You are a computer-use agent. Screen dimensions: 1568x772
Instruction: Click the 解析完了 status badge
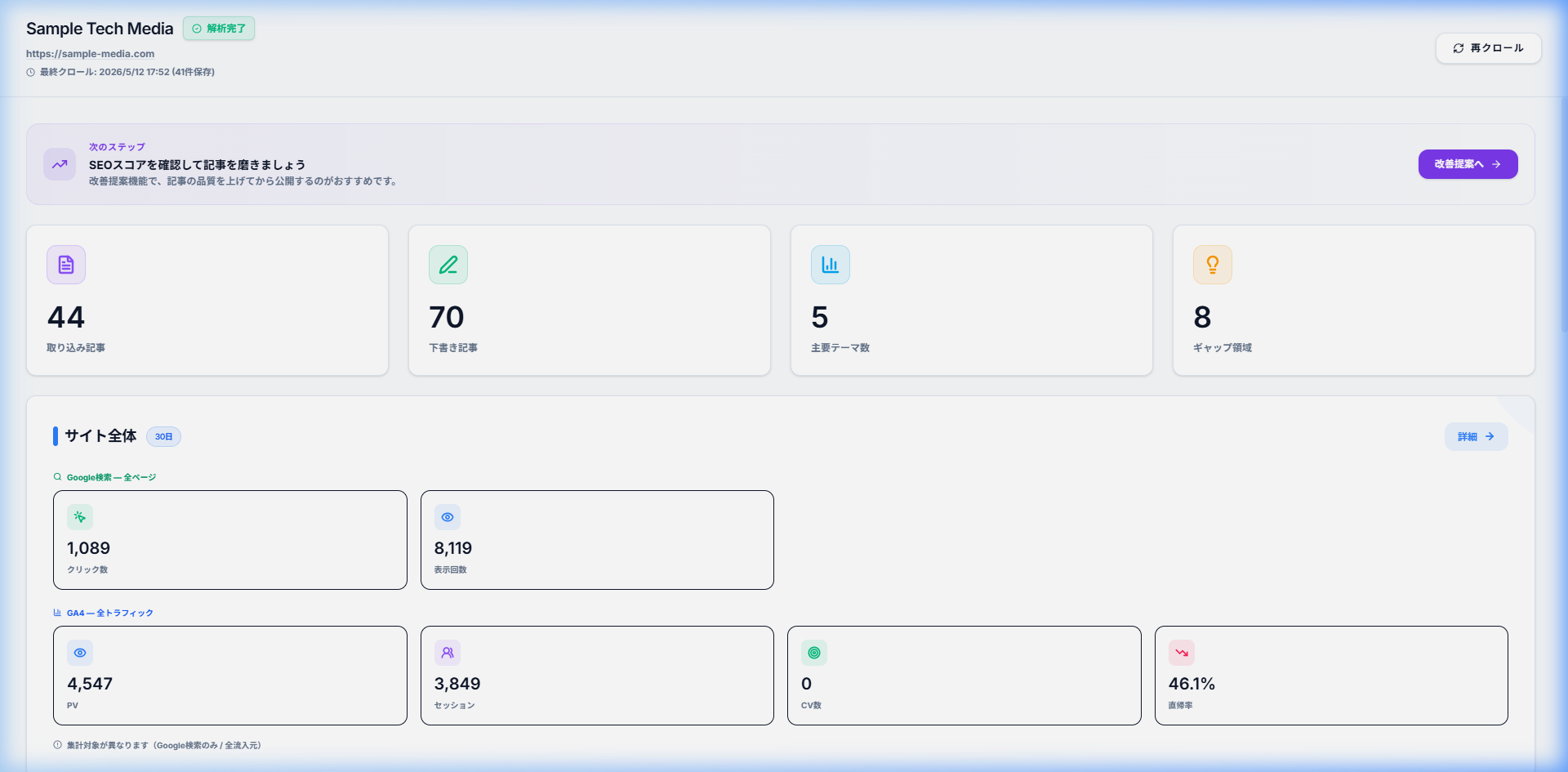[219, 29]
